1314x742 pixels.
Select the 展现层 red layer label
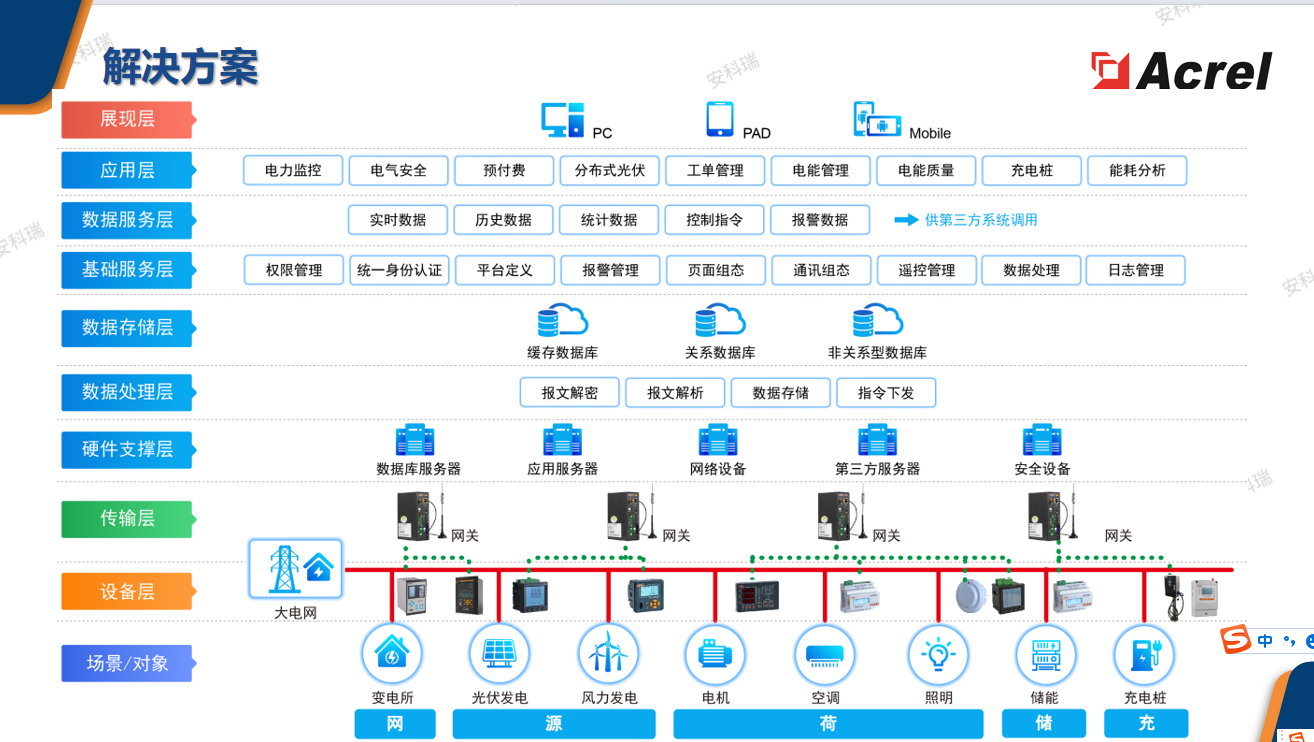pyautogui.click(x=126, y=120)
